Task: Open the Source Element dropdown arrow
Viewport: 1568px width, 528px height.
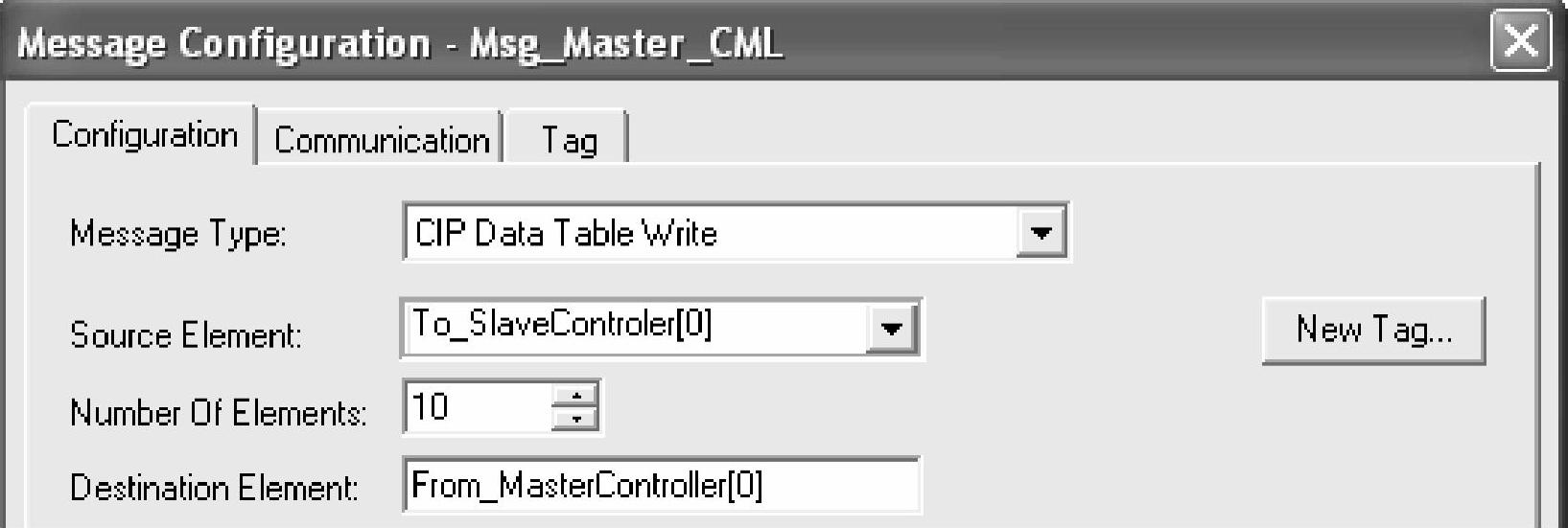Action: 891,329
